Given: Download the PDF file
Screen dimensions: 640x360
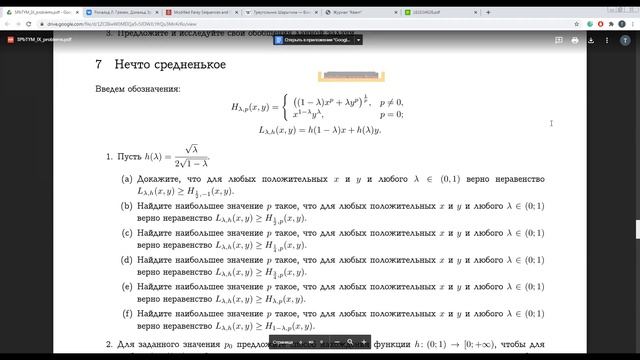Looking at the screenshot, I should (591, 40).
